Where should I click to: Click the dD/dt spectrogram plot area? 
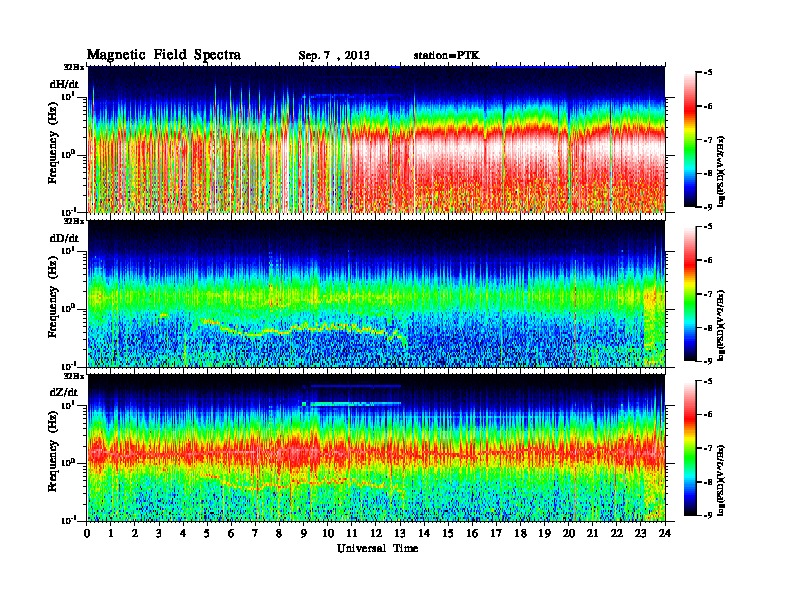click(376, 294)
